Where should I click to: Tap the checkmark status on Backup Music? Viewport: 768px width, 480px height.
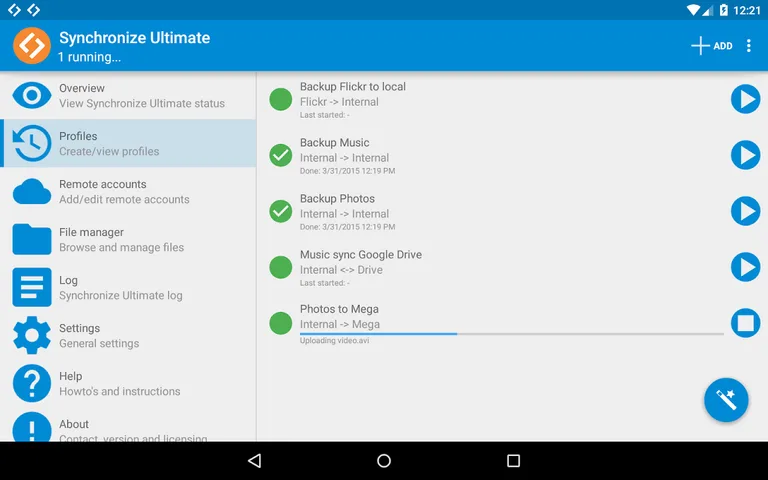[281, 155]
